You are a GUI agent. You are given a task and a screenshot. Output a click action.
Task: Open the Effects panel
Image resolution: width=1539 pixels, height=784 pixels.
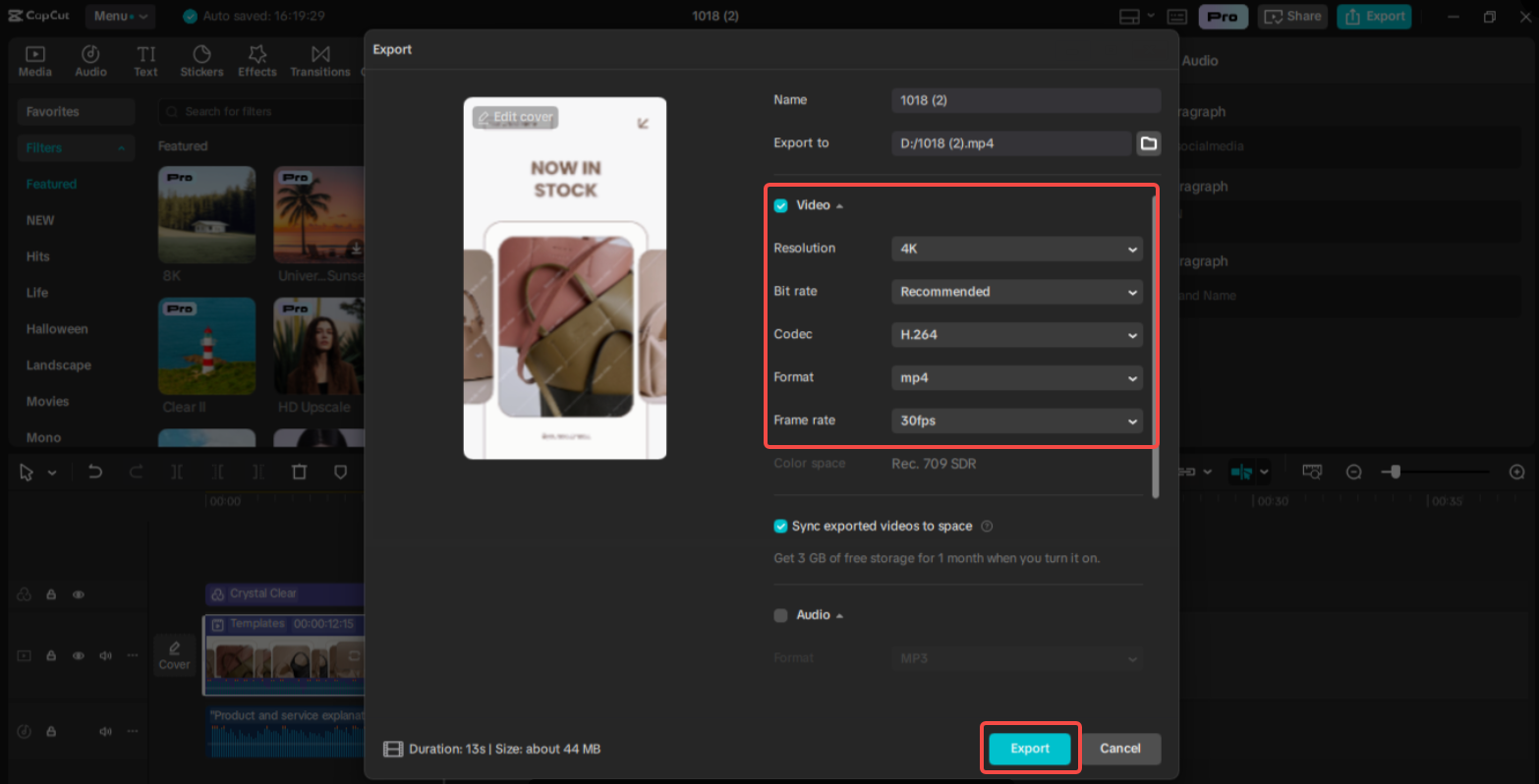click(256, 60)
